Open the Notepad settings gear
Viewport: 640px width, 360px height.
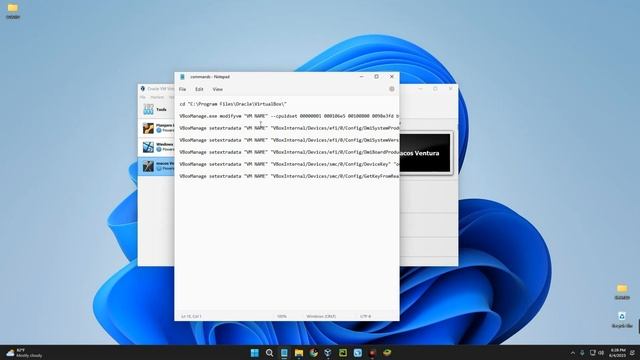click(391, 89)
